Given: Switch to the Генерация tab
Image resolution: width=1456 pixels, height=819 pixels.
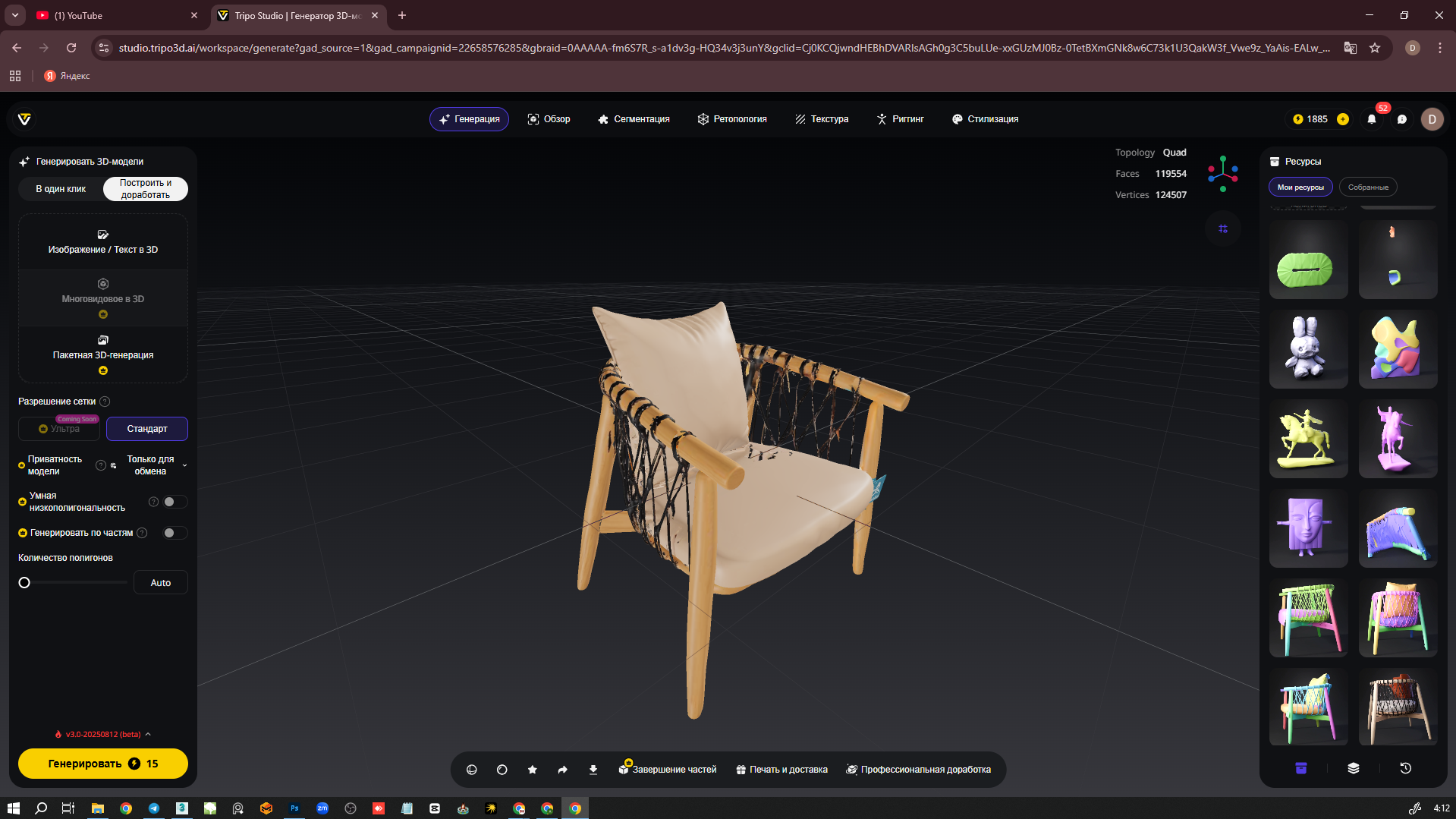Looking at the screenshot, I should [469, 119].
